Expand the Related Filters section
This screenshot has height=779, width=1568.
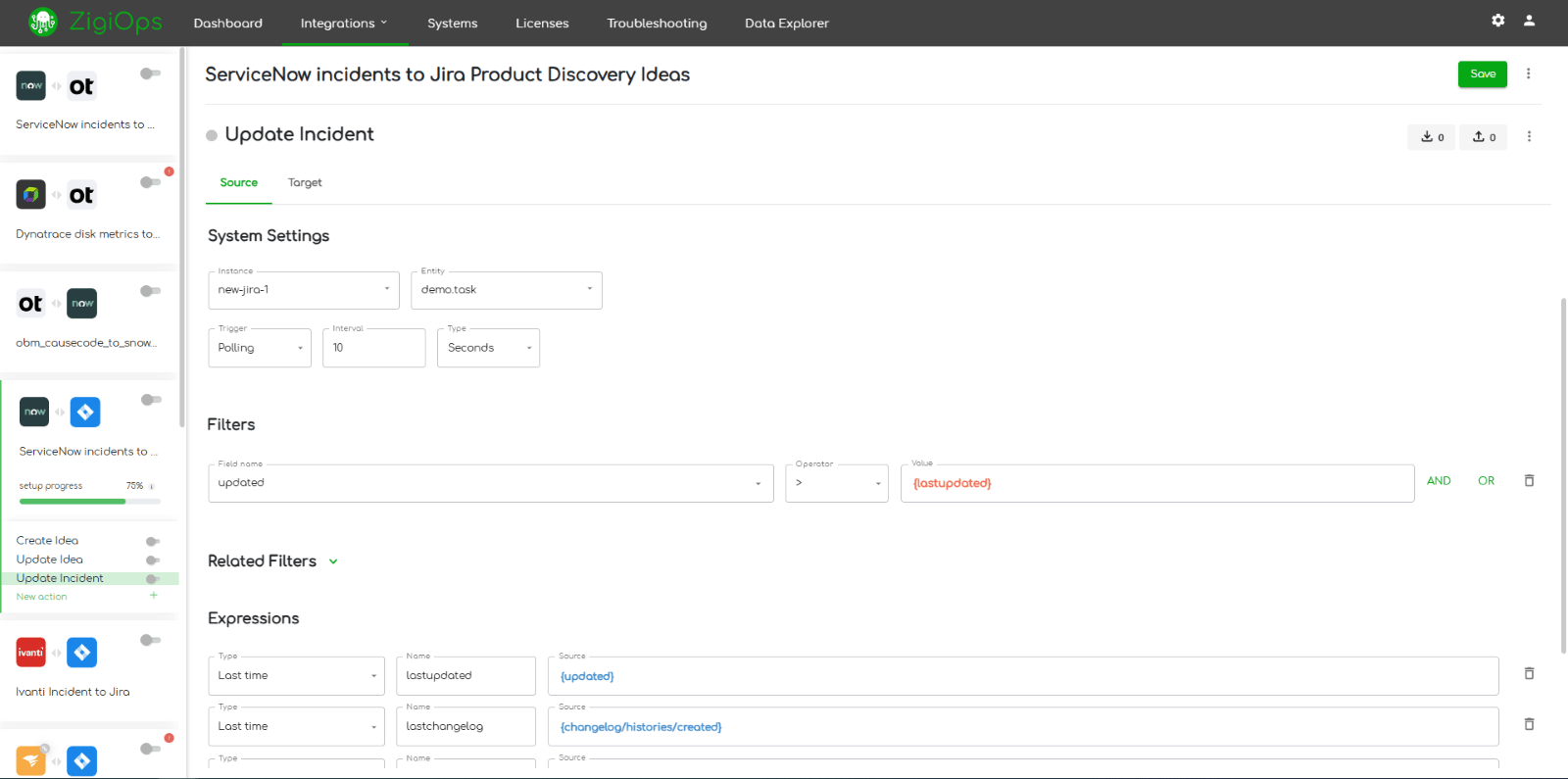tap(333, 561)
